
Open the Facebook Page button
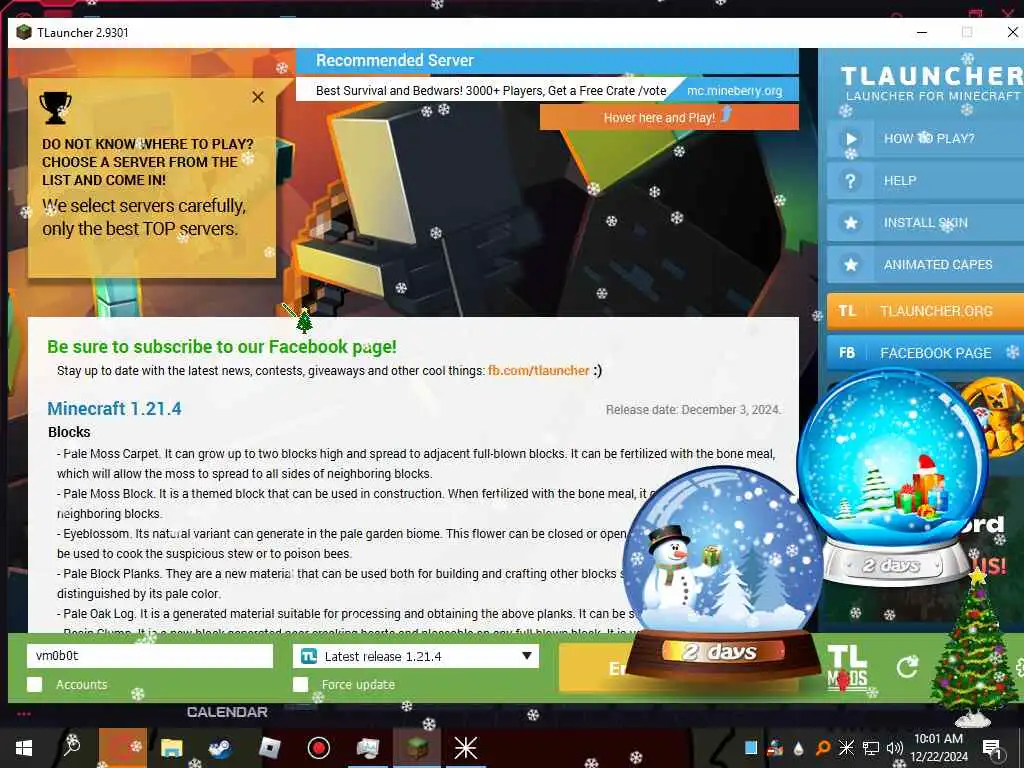click(925, 353)
